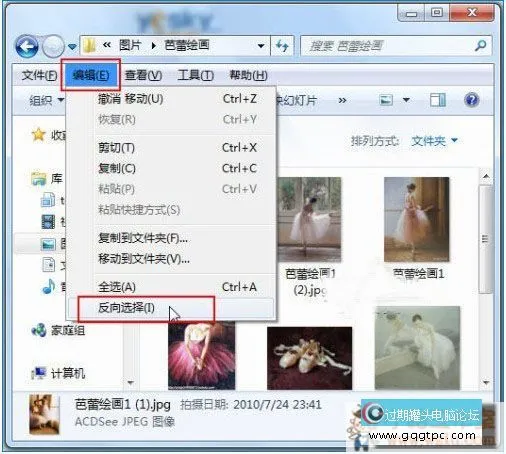Viewport: 506px width, 454px height.
Task: Open the 工具(T) menu
Action: (195, 75)
